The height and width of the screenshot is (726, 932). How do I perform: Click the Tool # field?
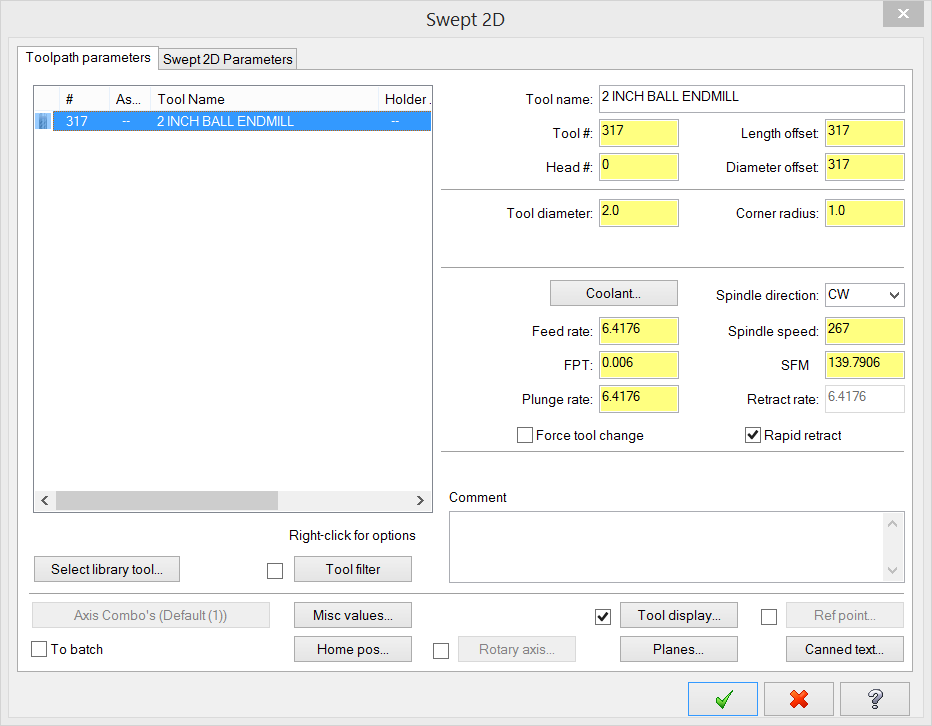point(638,133)
